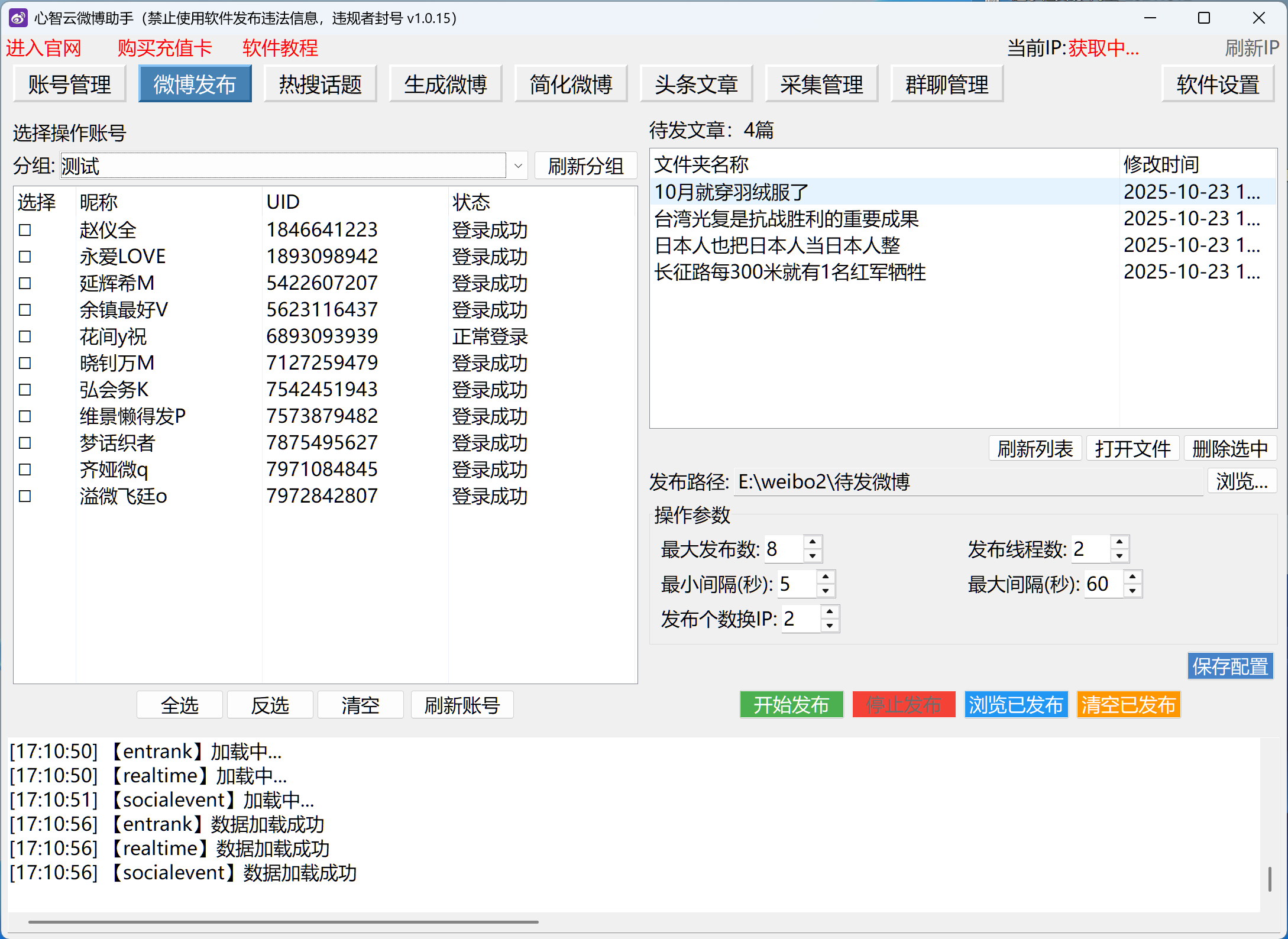This screenshot has height=939, width=1288.
Task: Open 软件设置 tab
Action: 1217,84
